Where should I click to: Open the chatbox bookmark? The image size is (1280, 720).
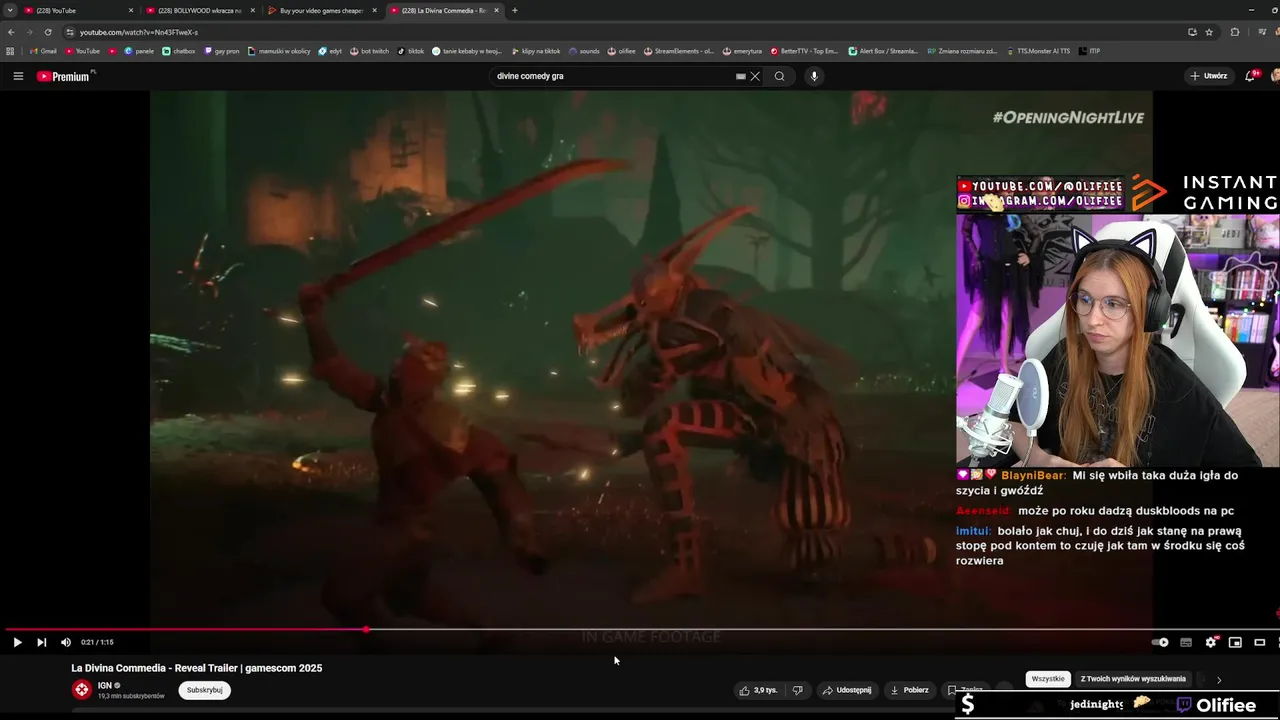coord(179,51)
